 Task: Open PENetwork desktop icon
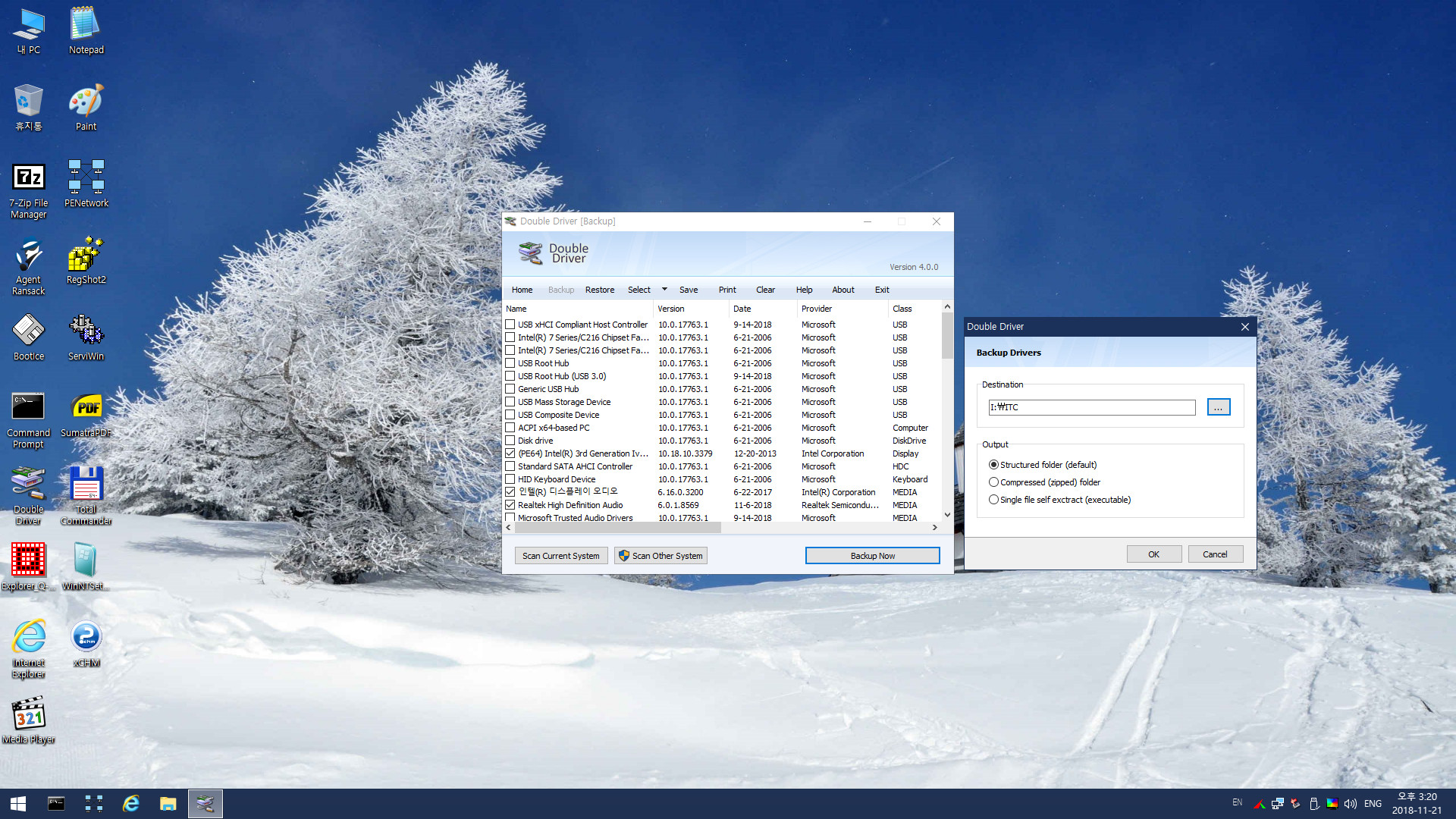click(x=86, y=185)
